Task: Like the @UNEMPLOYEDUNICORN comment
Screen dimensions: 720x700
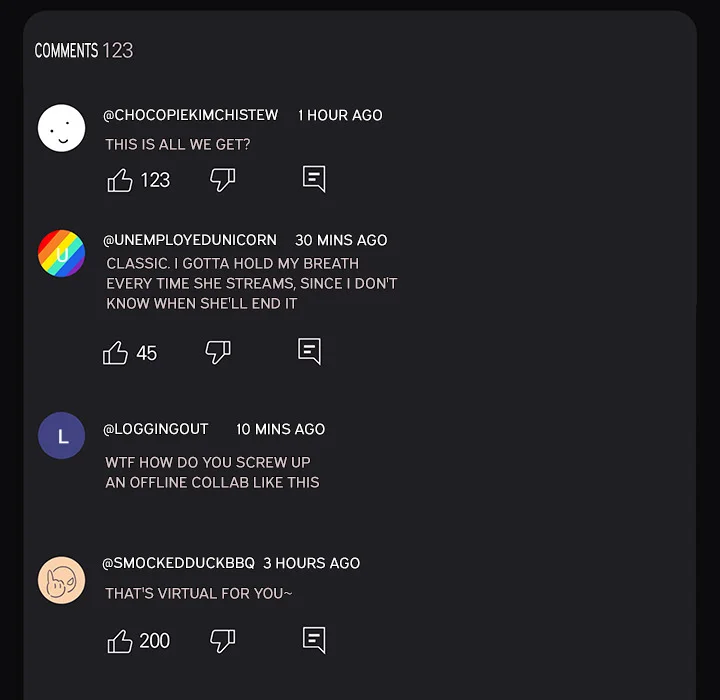Action: click(x=116, y=353)
